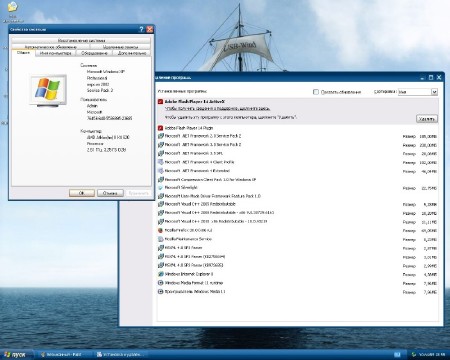Click the Microsoft Windows XP text in System Properties

(106, 72)
